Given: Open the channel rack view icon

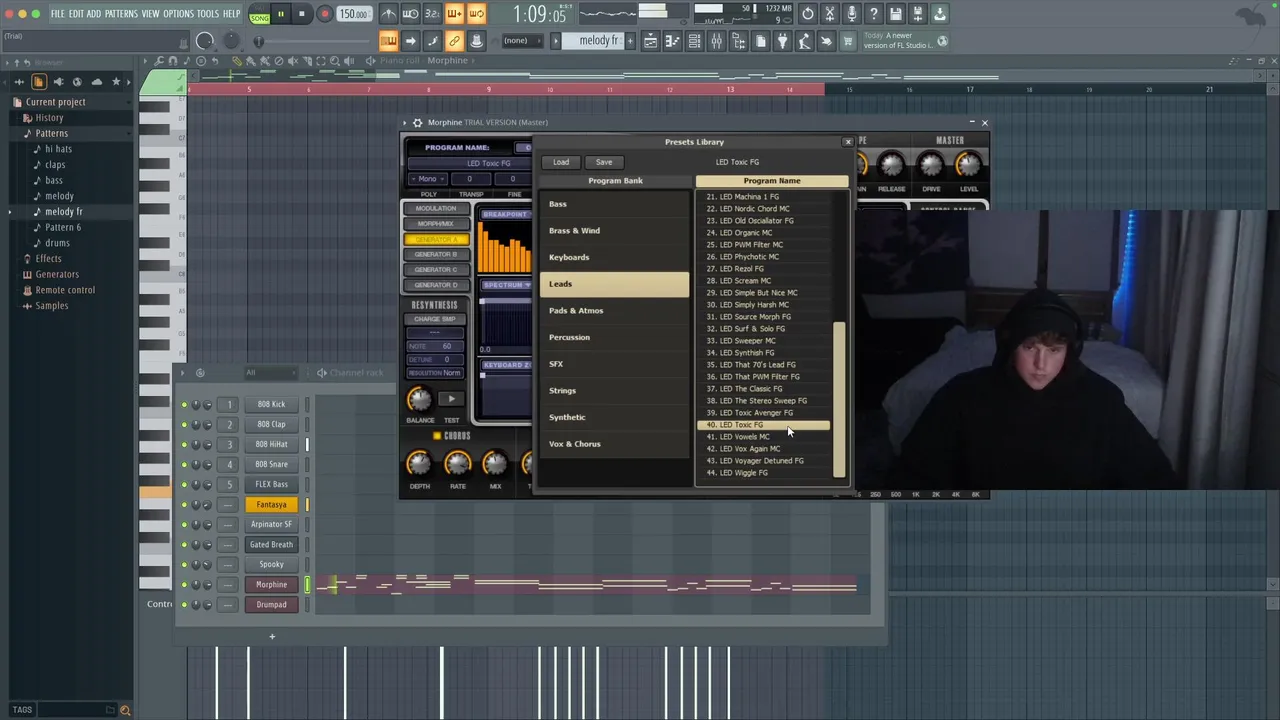Looking at the screenshot, I should (694, 41).
